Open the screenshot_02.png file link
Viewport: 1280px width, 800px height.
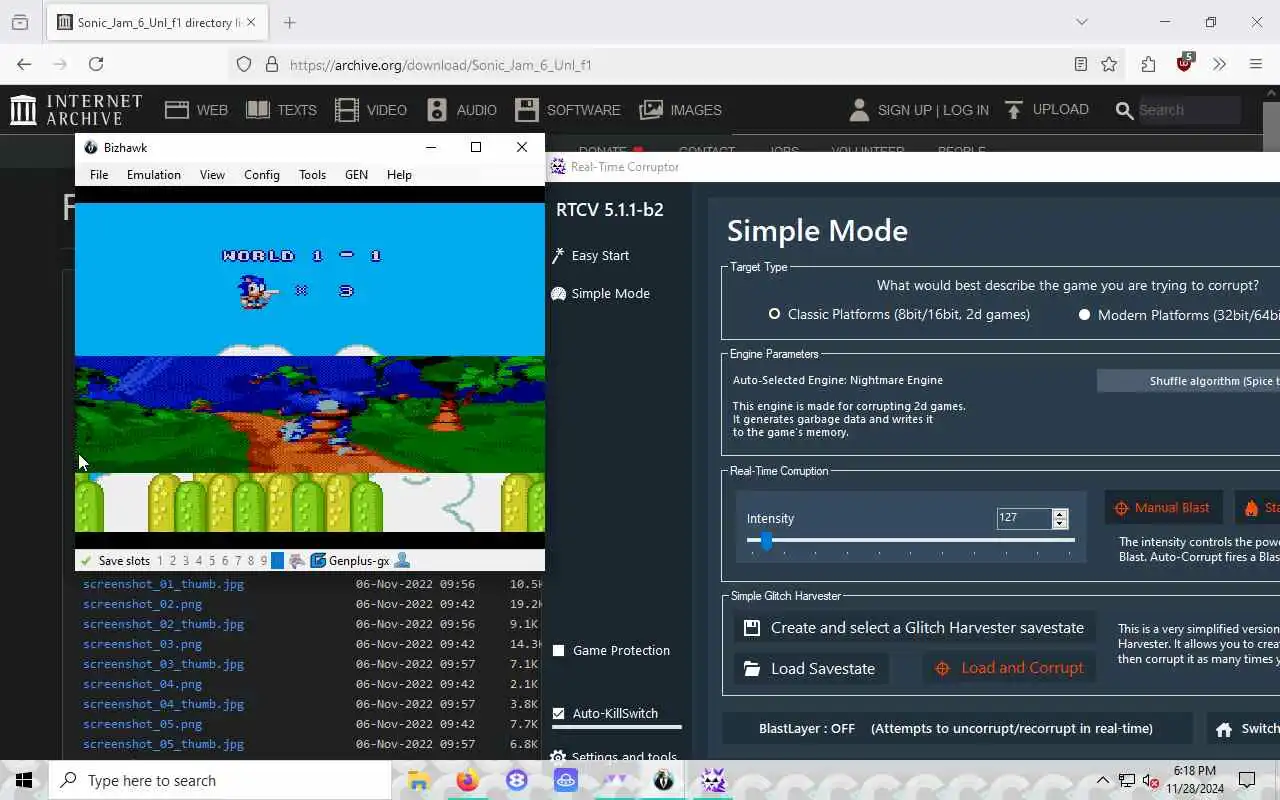tap(142, 604)
